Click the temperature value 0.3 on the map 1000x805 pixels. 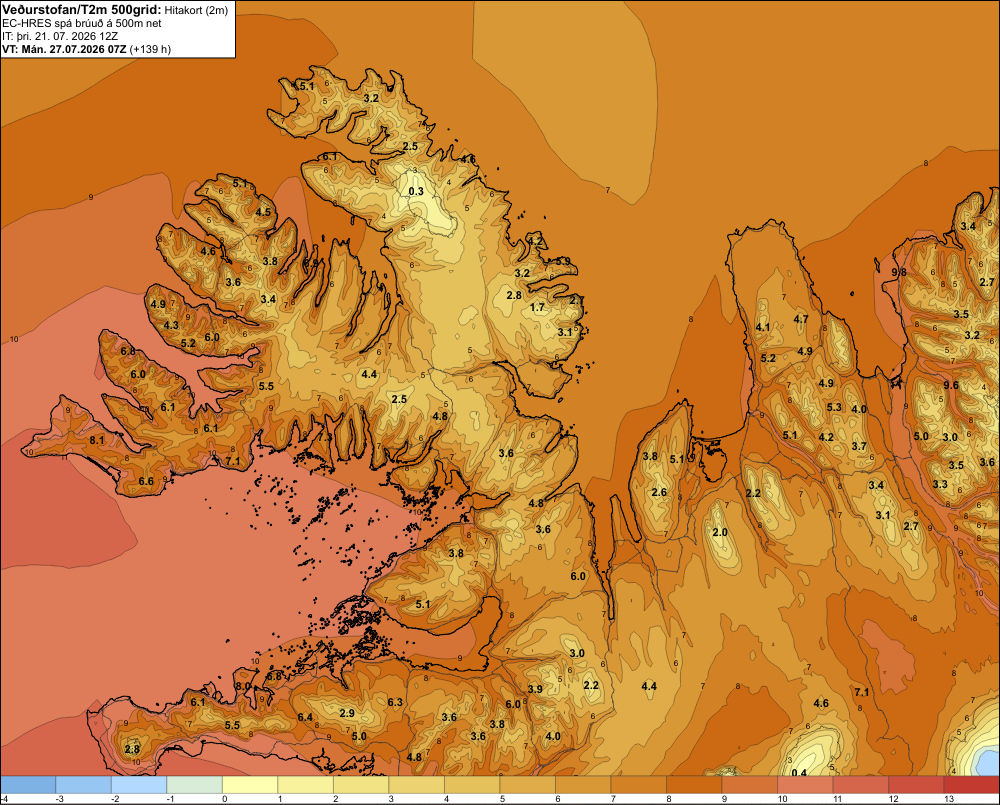coord(416,191)
